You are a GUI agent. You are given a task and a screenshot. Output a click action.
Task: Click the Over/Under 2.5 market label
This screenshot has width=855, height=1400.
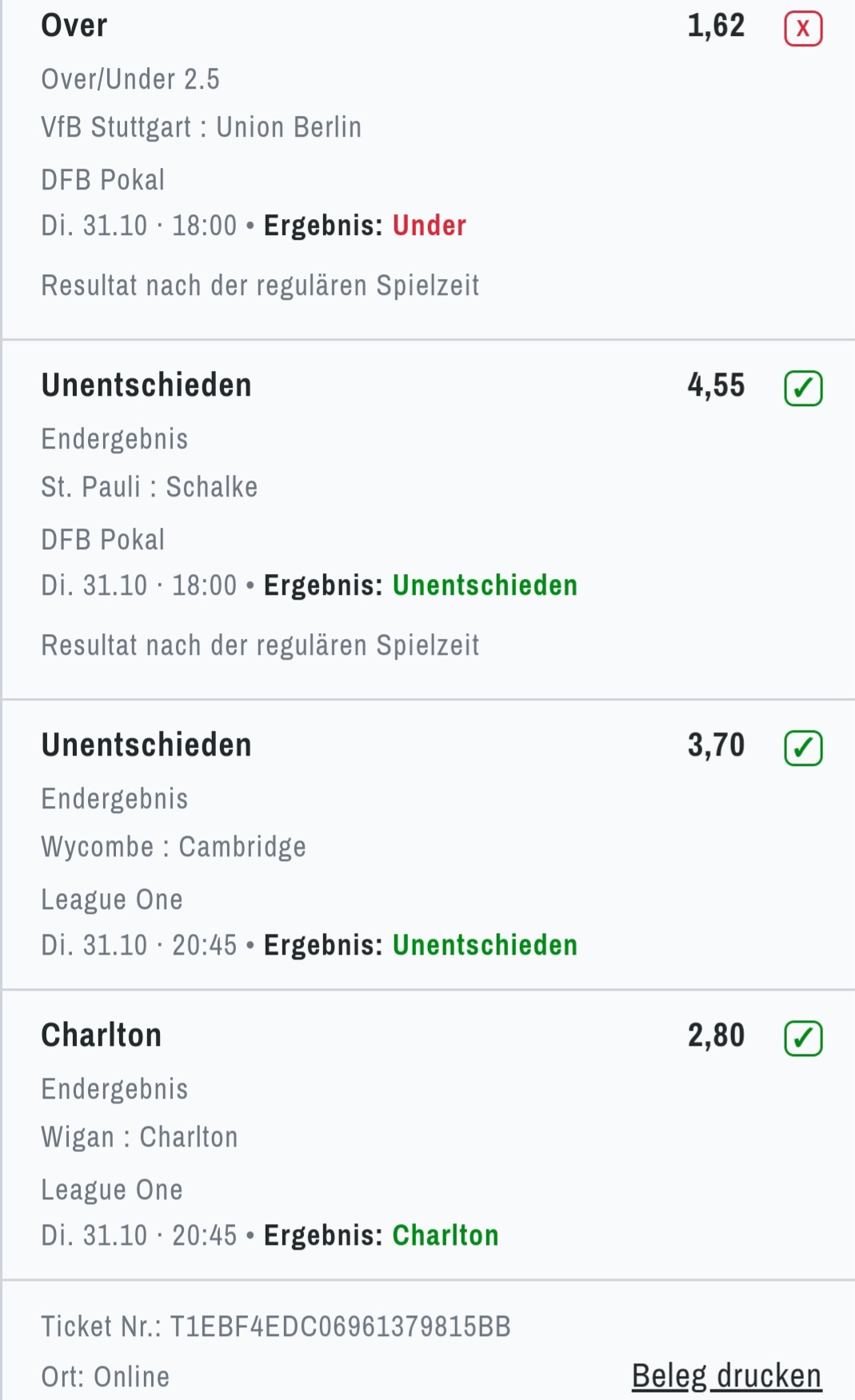pos(130,80)
